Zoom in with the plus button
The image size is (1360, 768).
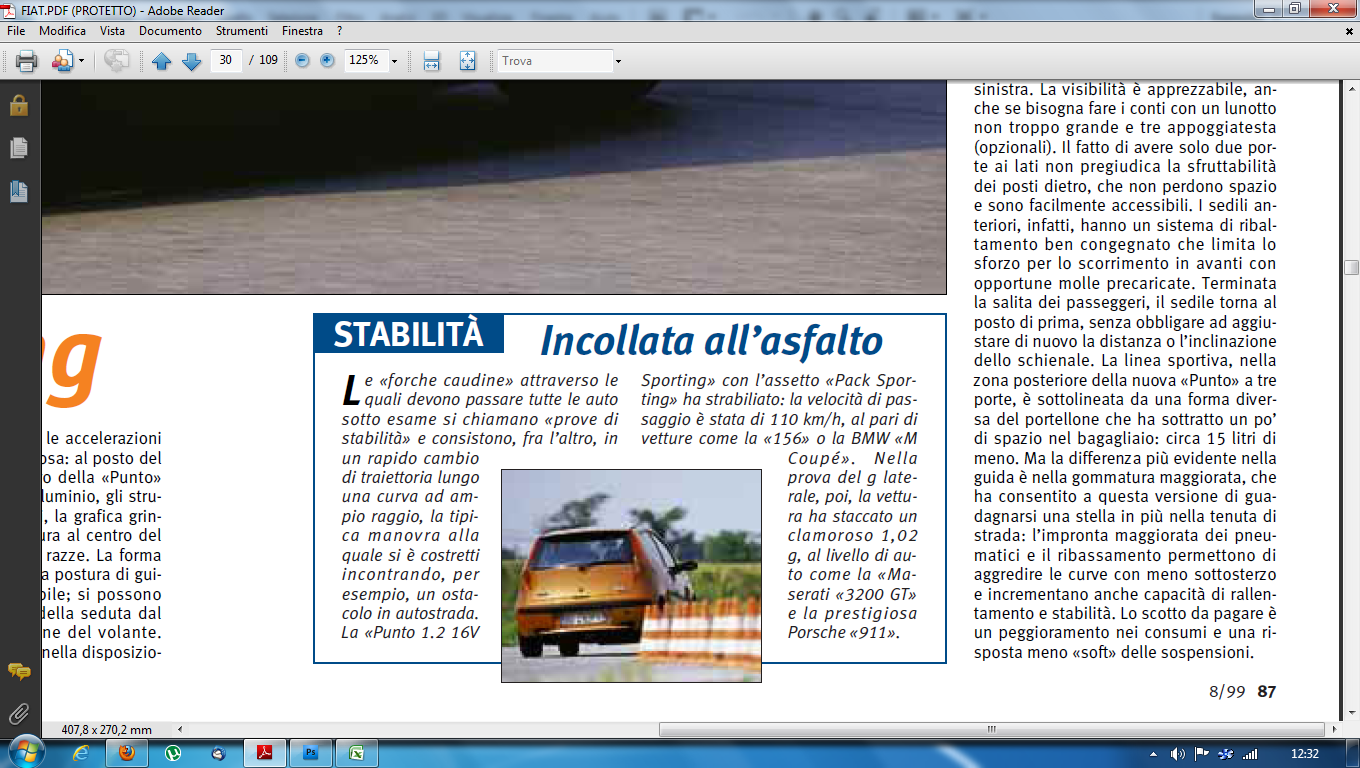[327, 61]
